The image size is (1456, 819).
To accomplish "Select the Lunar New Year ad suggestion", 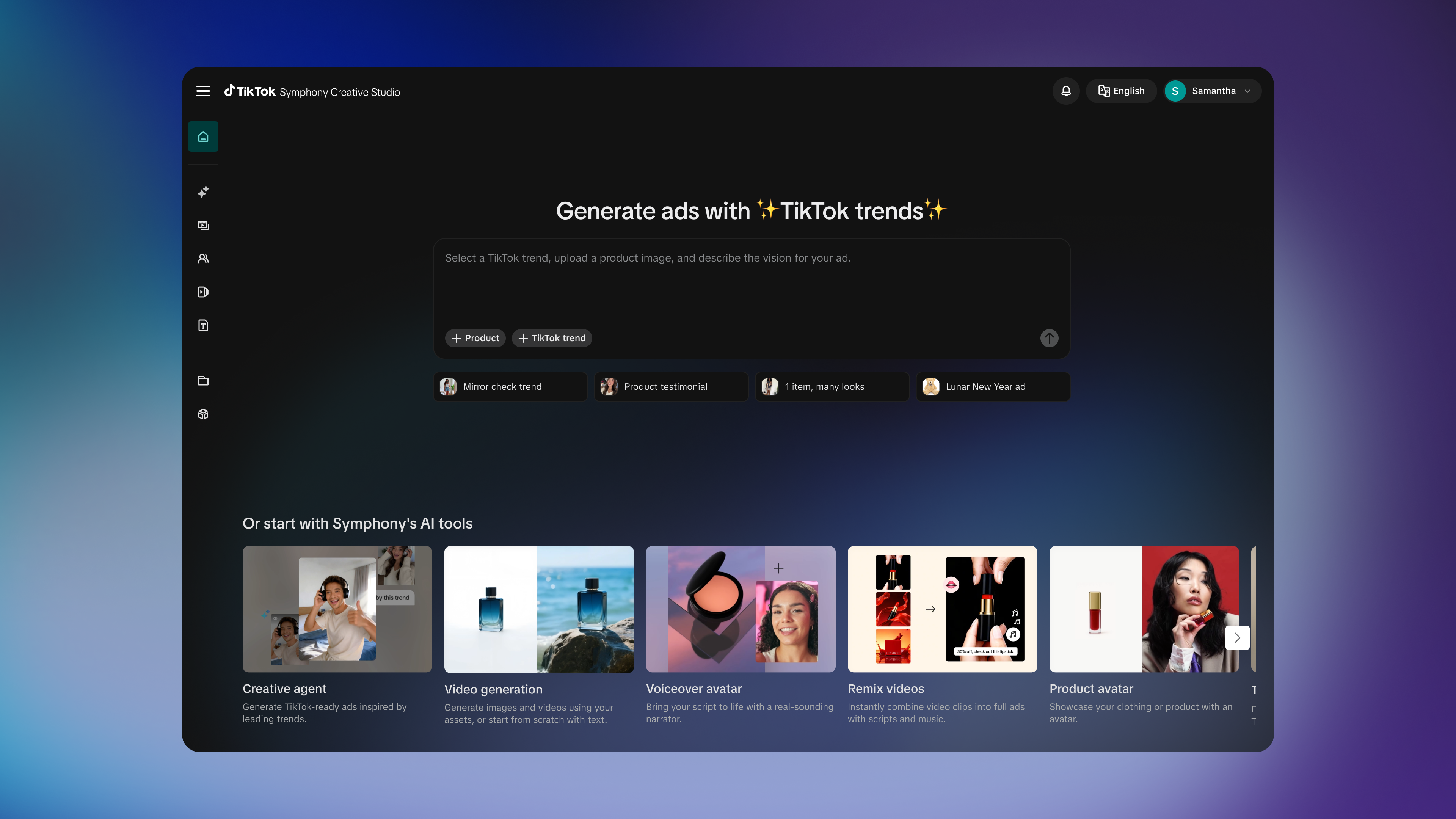I will (993, 387).
